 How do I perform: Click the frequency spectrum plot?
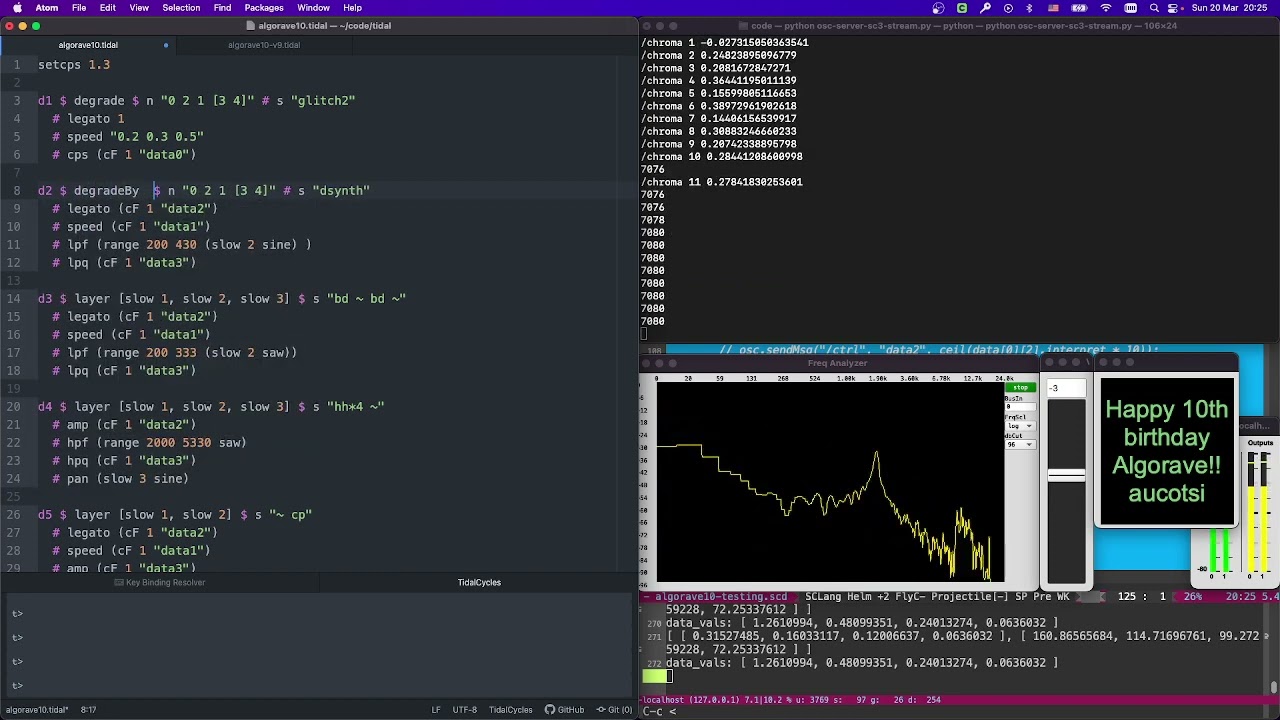(x=830, y=483)
